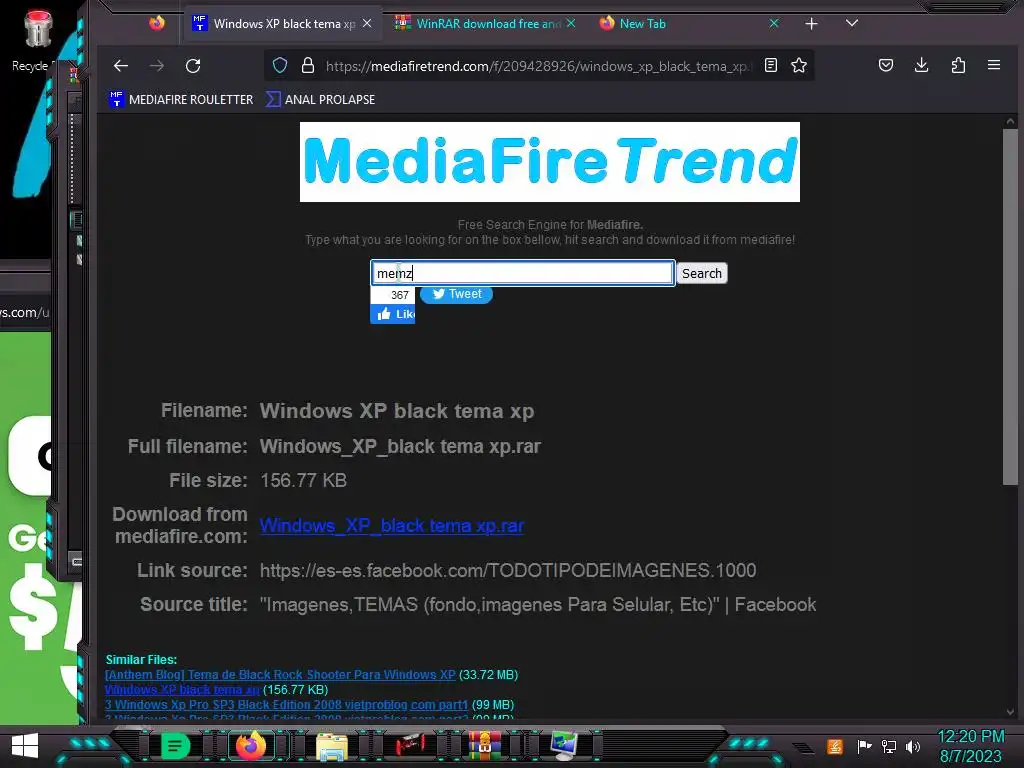
Task: Click the file size value 156.77 KB
Action: [x=304, y=481]
